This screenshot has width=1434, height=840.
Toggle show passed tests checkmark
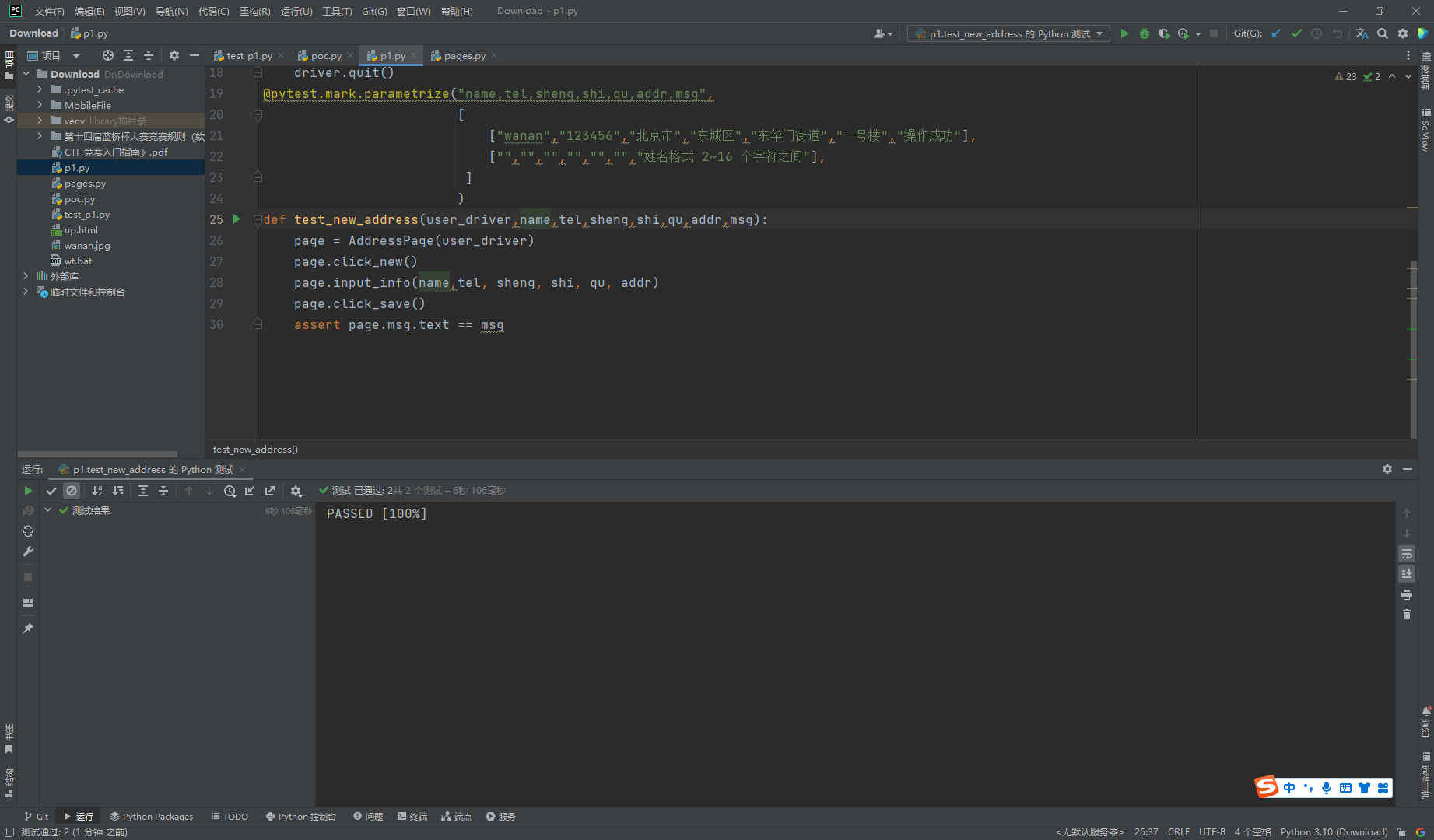pyautogui.click(x=51, y=491)
